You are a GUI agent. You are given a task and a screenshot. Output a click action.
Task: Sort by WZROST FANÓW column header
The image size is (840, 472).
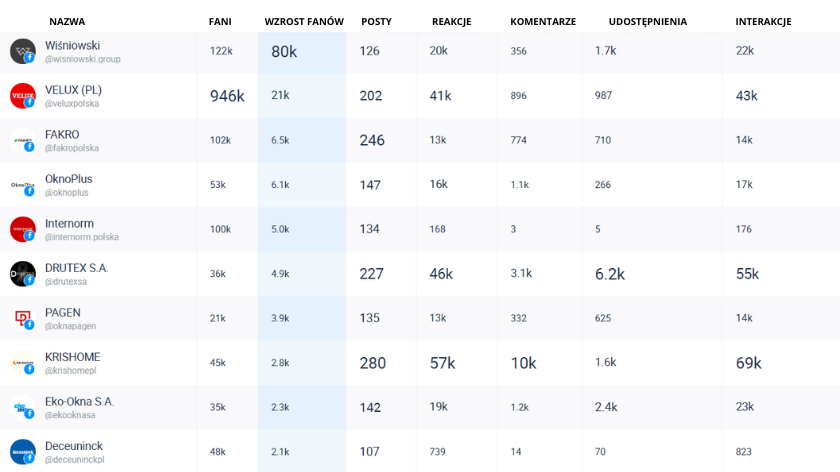pyautogui.click(x=304, y=21)
